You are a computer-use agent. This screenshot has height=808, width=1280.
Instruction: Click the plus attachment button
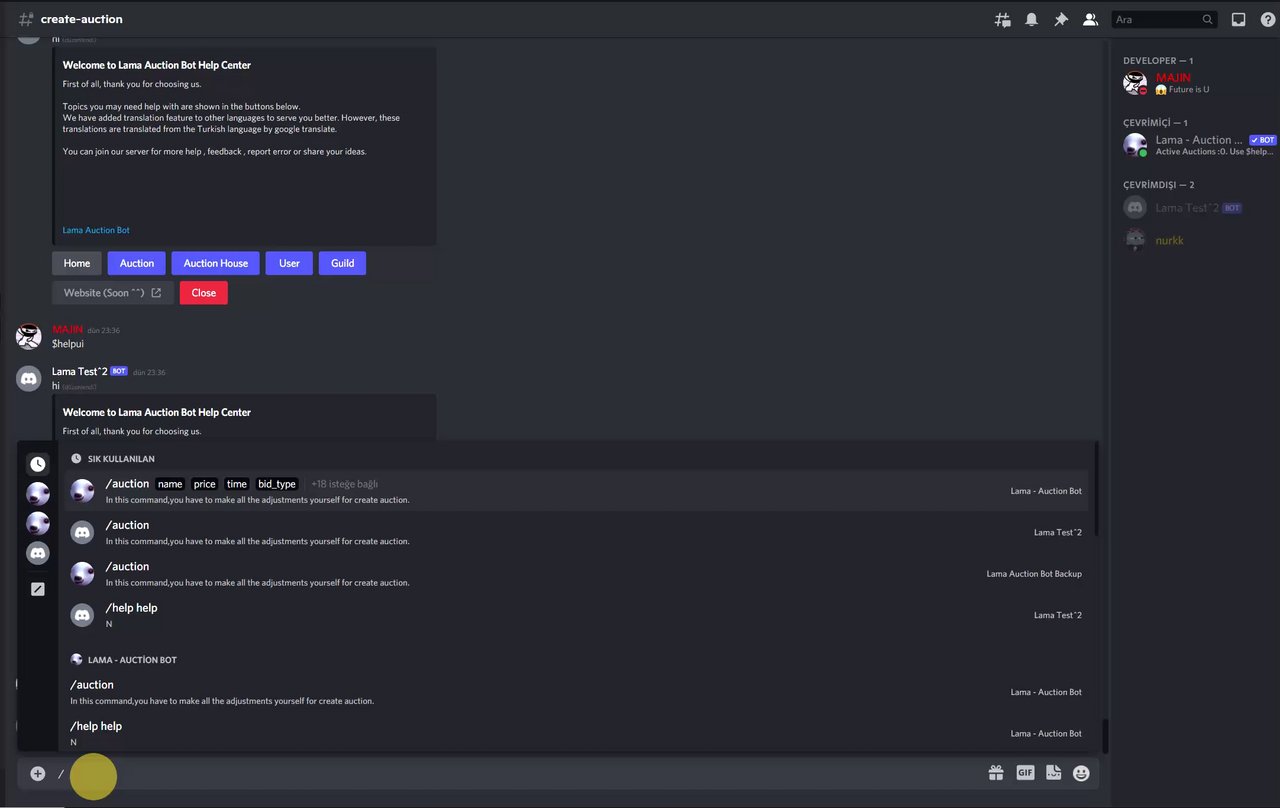click(x=38, y=773)
